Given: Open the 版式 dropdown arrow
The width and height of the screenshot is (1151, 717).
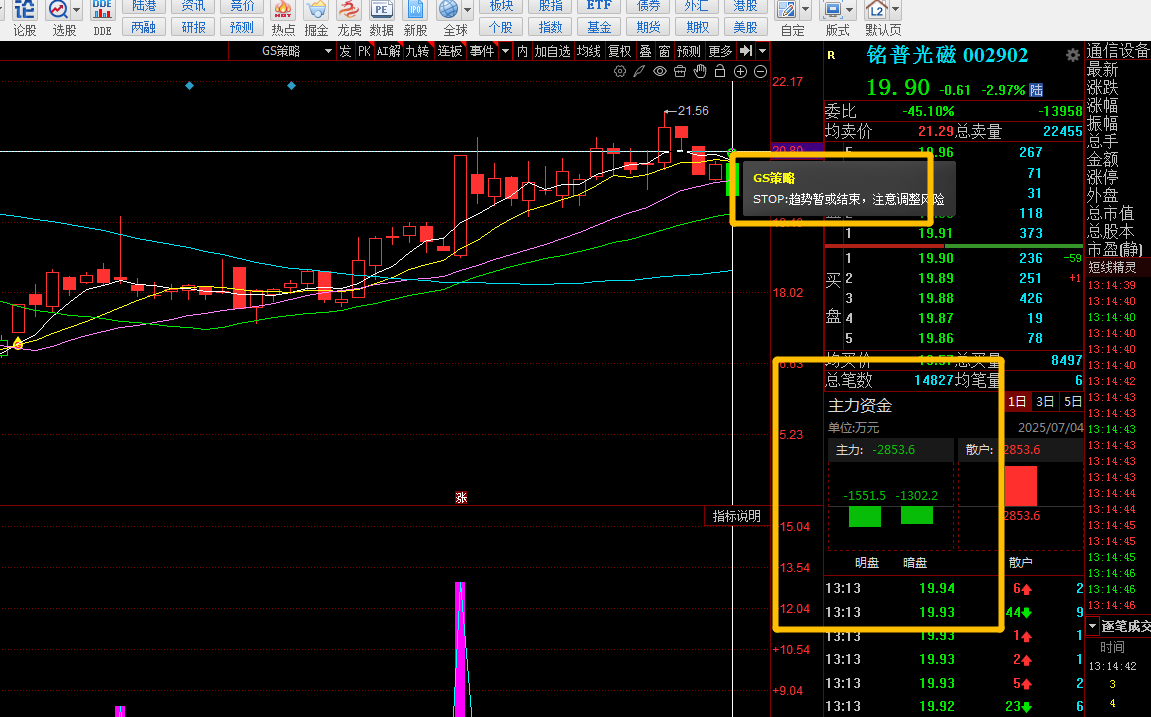Looking at the screenshot, I should point(850,10).
